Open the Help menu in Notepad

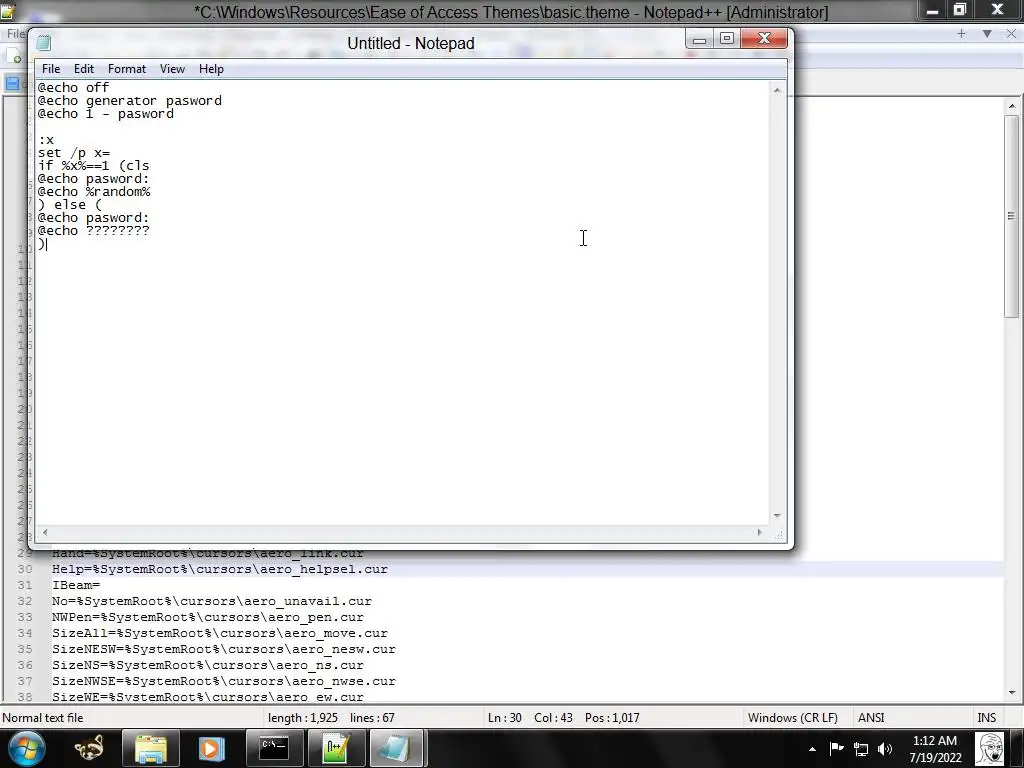click(x=211, y=69)
